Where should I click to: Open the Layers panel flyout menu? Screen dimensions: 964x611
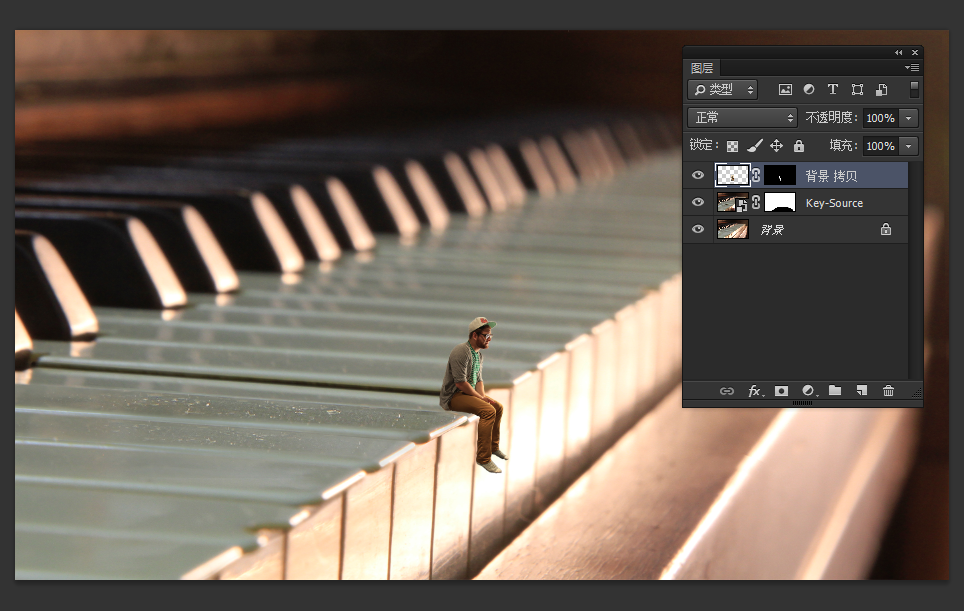pos(912,68)
